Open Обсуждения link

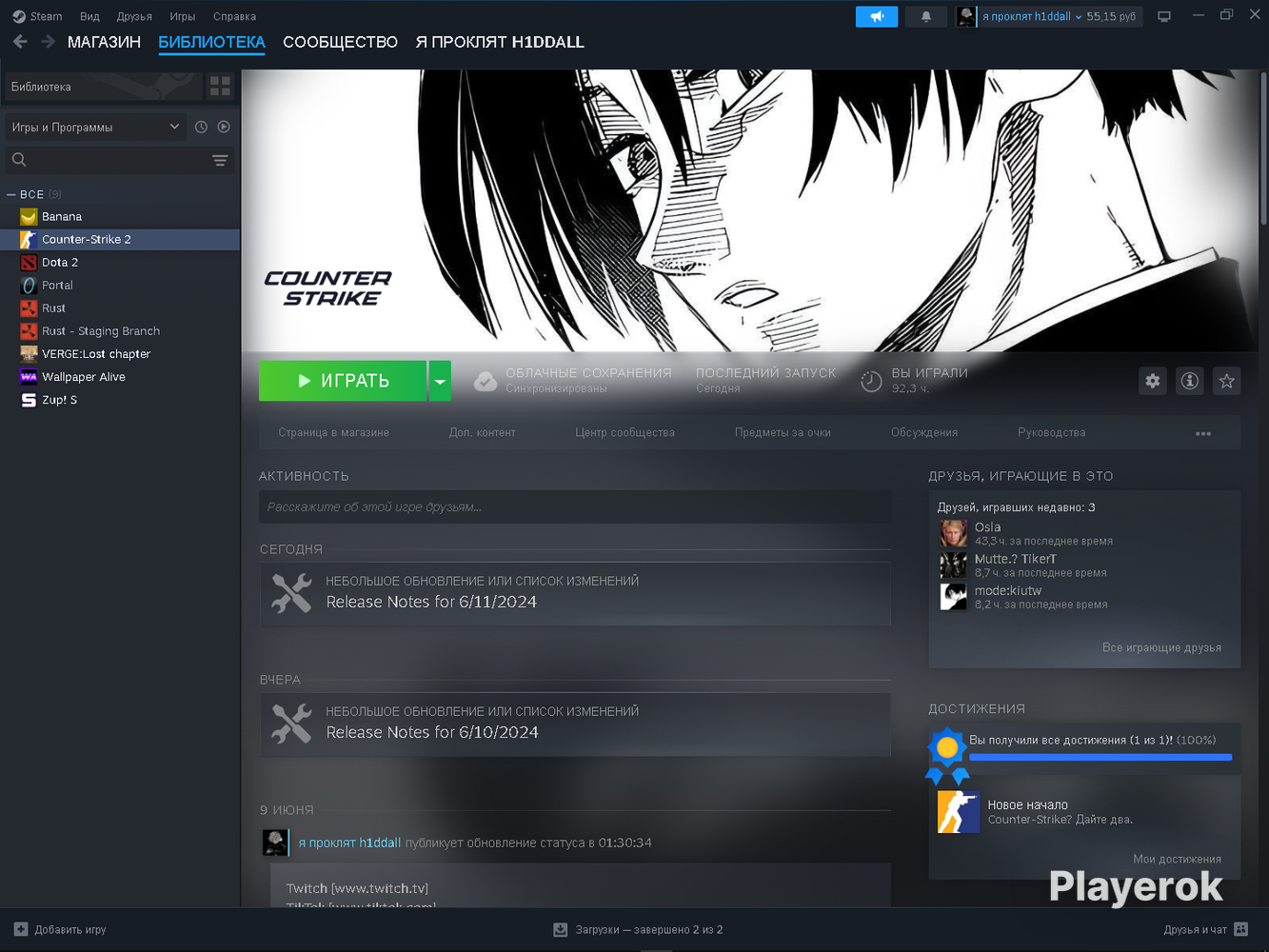point(924,433)
